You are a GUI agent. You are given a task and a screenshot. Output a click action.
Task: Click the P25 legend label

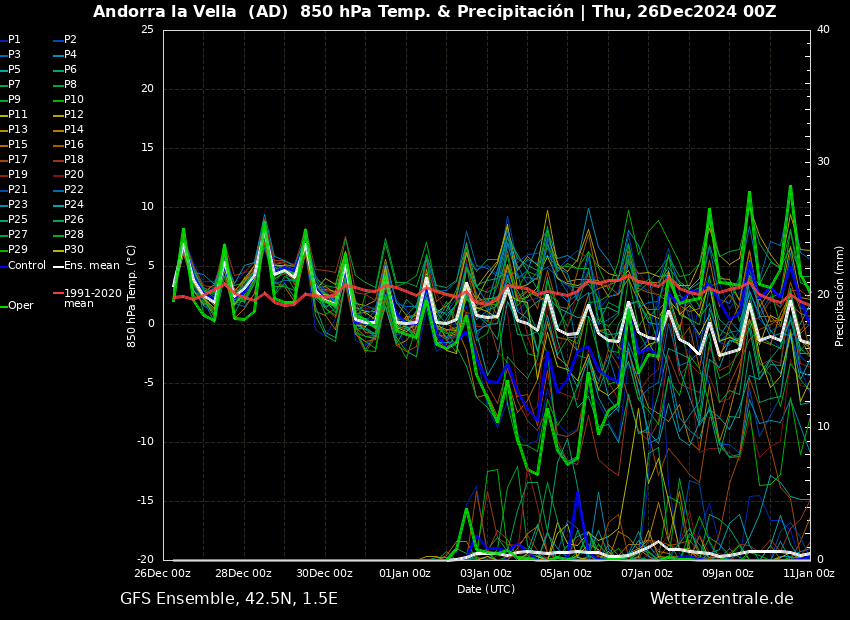click(x=17, y=219)
